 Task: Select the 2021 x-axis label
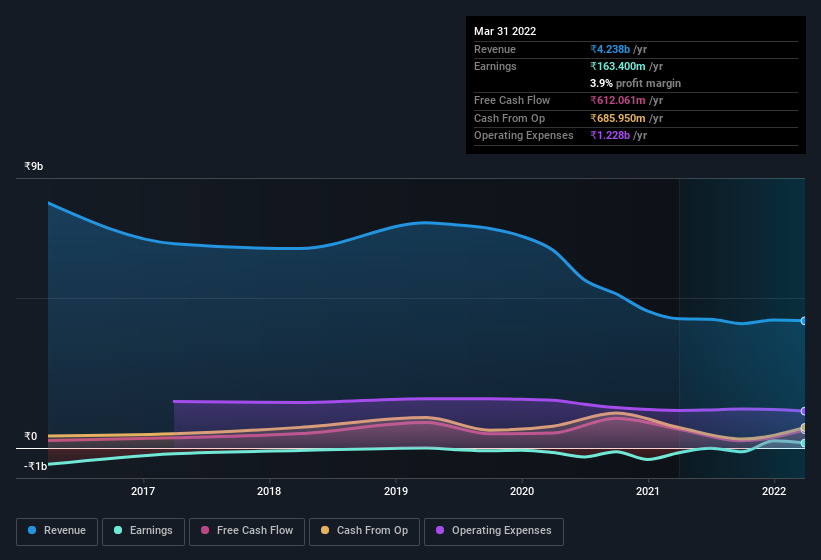coord(648,491)
